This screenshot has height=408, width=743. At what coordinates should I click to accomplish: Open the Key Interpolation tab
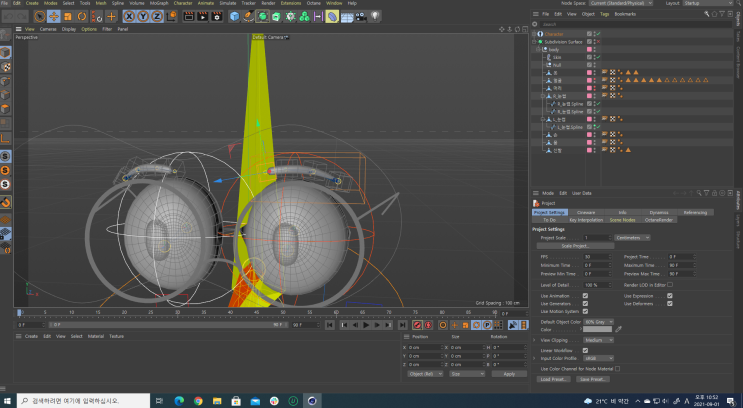[x=586, y=220]
